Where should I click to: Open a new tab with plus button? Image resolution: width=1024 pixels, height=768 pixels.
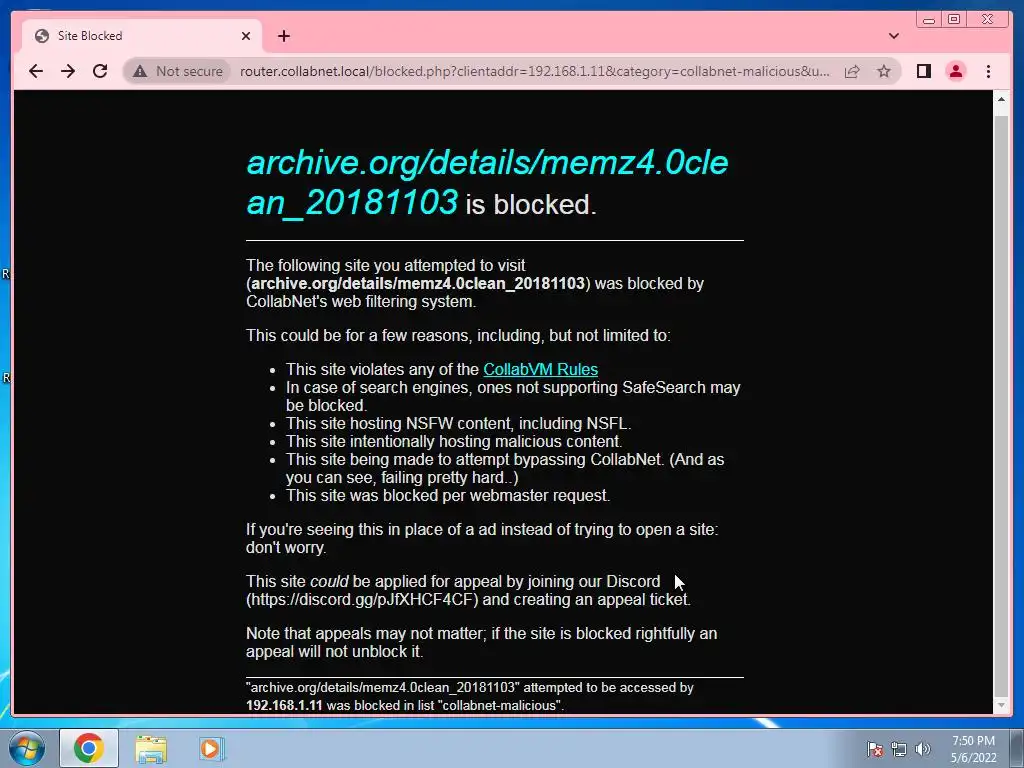pyautogui.click(x=283, y=36)
